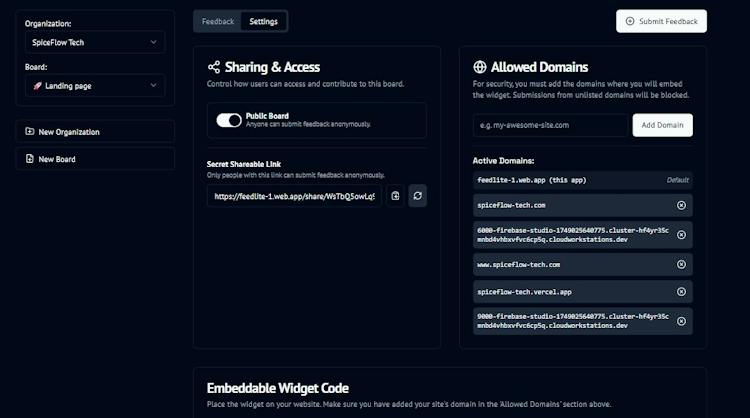The height and width of the screenshot is (418, 750).
Task: Regenerate the secret shareable link
Action: [418, 196]
